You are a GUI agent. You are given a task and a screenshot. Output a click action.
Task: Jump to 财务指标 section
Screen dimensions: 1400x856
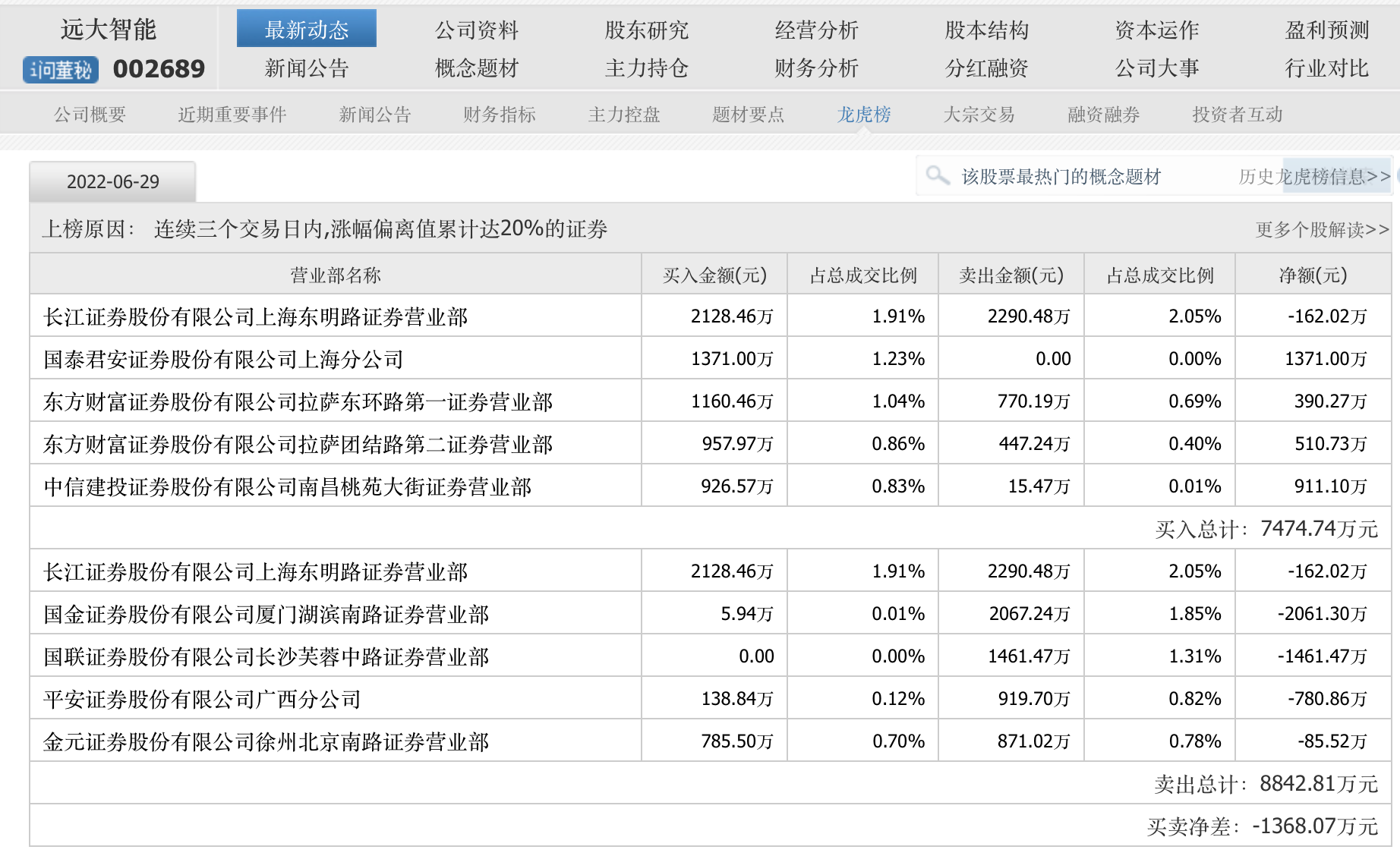tap(500, 115)
